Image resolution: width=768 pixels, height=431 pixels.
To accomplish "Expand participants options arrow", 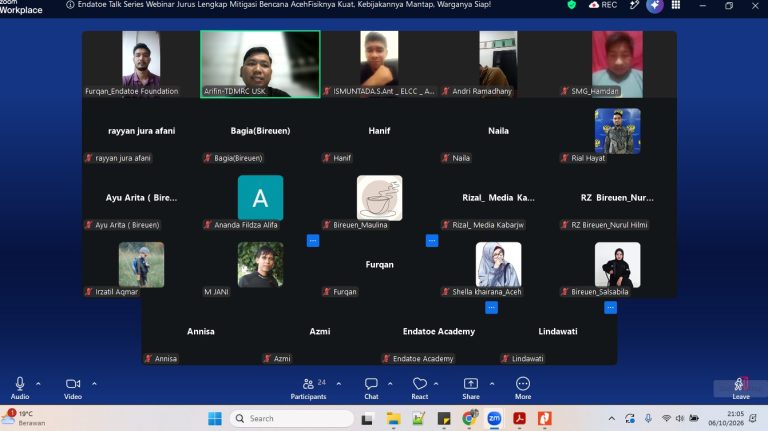I will [x=338, y=383].
